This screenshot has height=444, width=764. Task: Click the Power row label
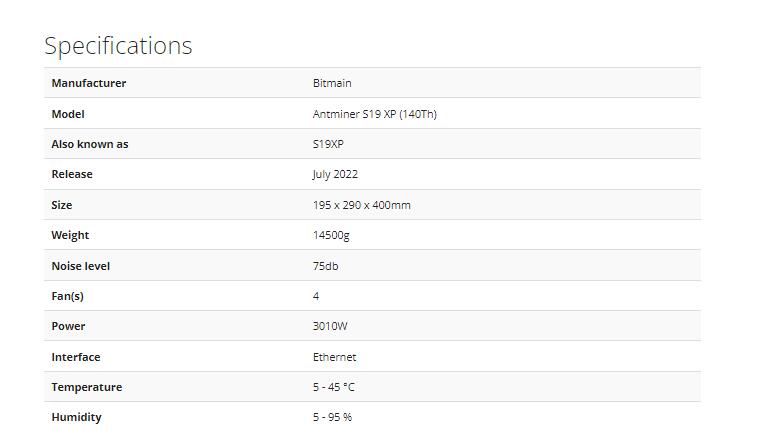coord(68,326)
